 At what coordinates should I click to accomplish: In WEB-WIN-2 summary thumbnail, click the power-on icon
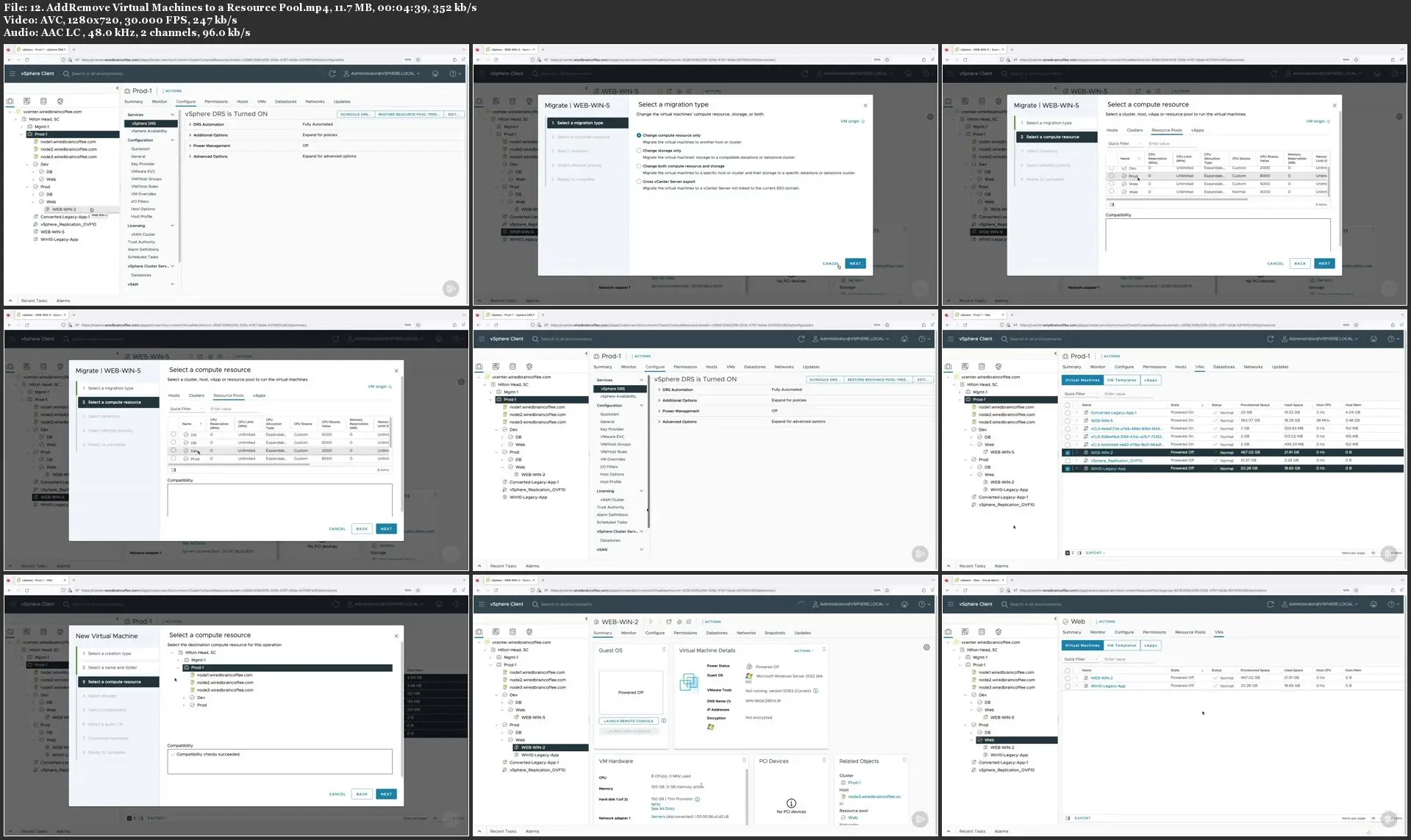point(651,622)
